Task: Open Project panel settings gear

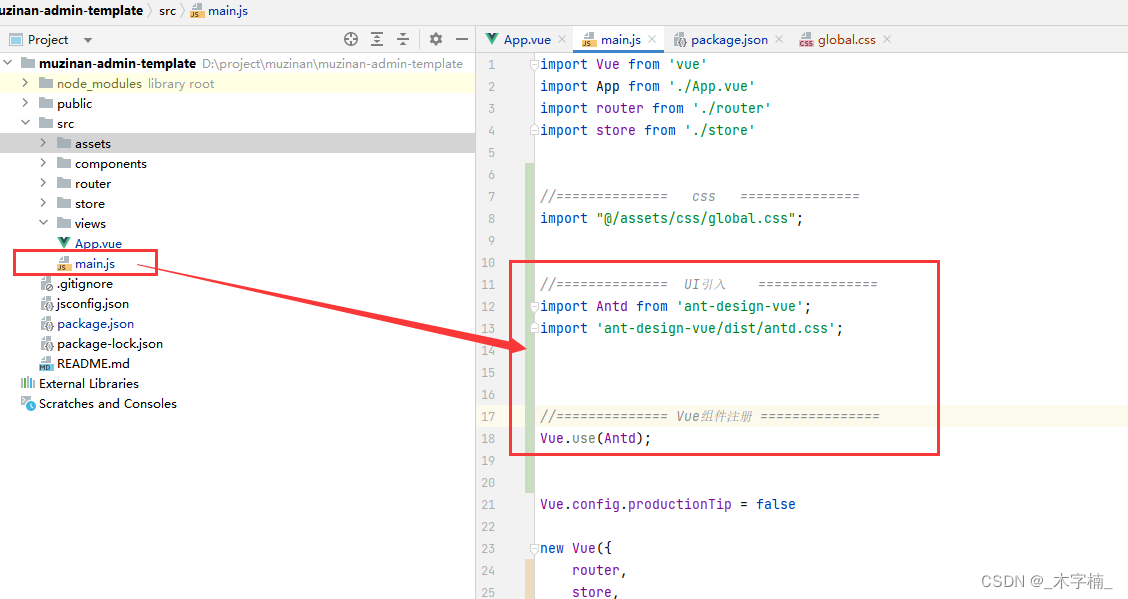Action: (x=436, y=40)
